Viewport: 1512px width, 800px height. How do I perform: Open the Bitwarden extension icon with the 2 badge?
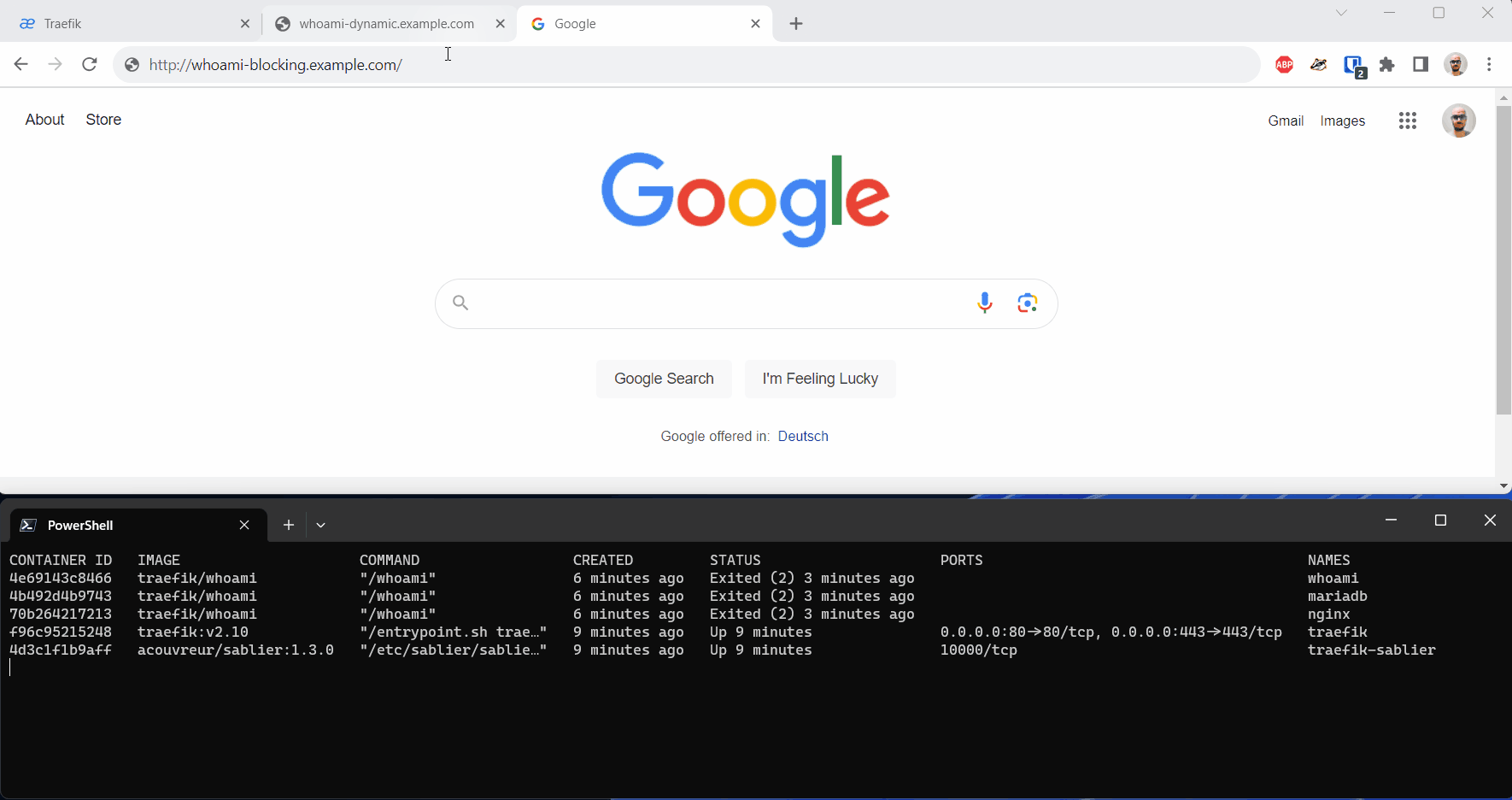[x=1354, y=65]
